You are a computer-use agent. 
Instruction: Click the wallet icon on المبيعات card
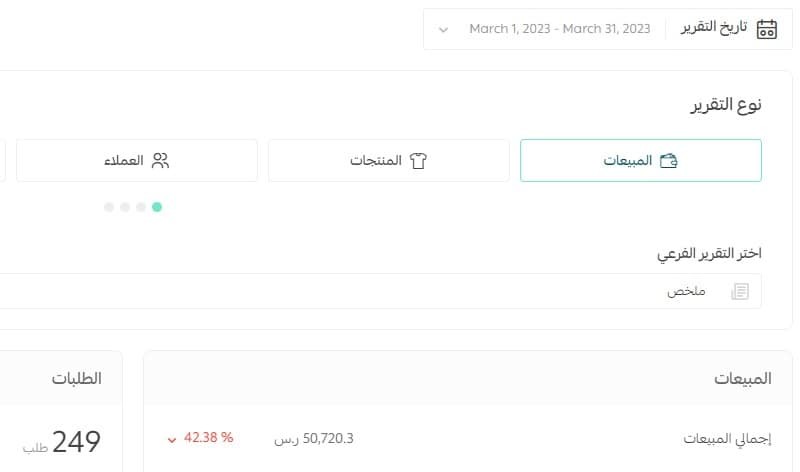click(668, 161)
